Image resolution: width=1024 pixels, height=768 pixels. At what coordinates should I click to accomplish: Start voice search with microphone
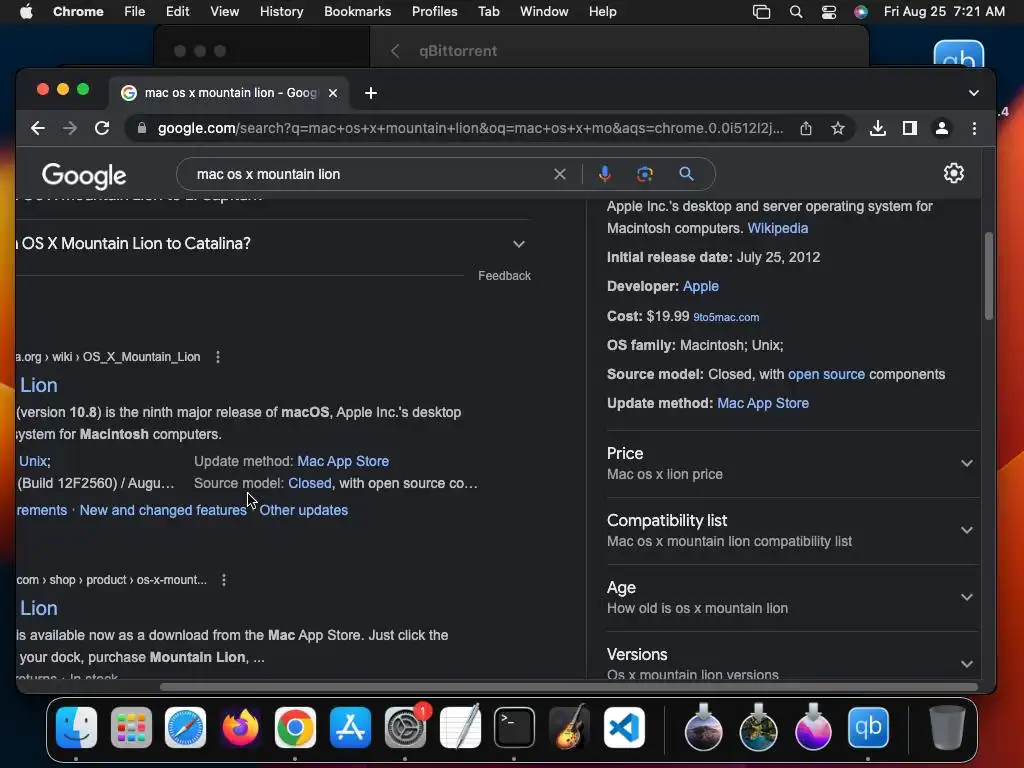click(x=605, y=174)
